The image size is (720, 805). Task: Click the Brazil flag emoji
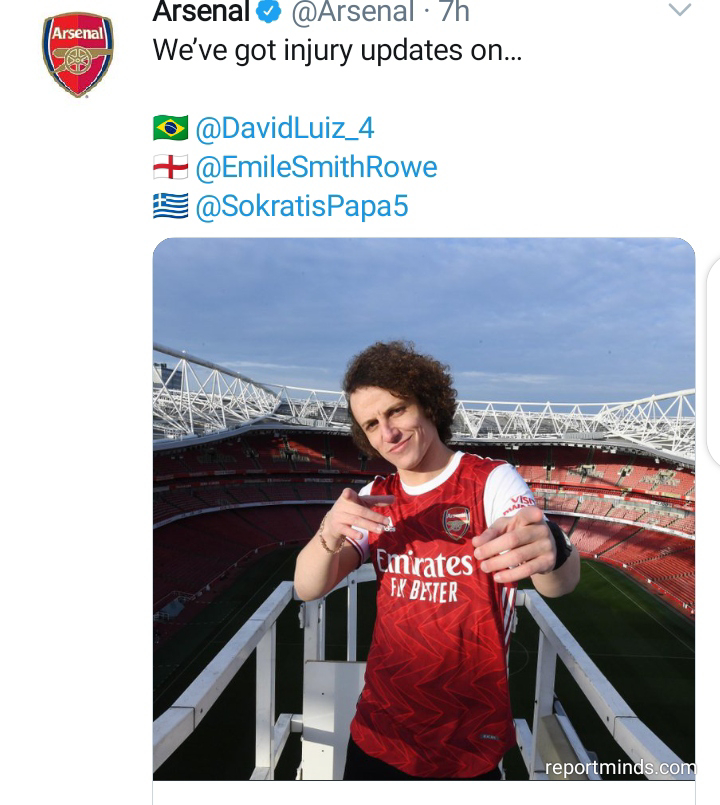coord(170,128)
